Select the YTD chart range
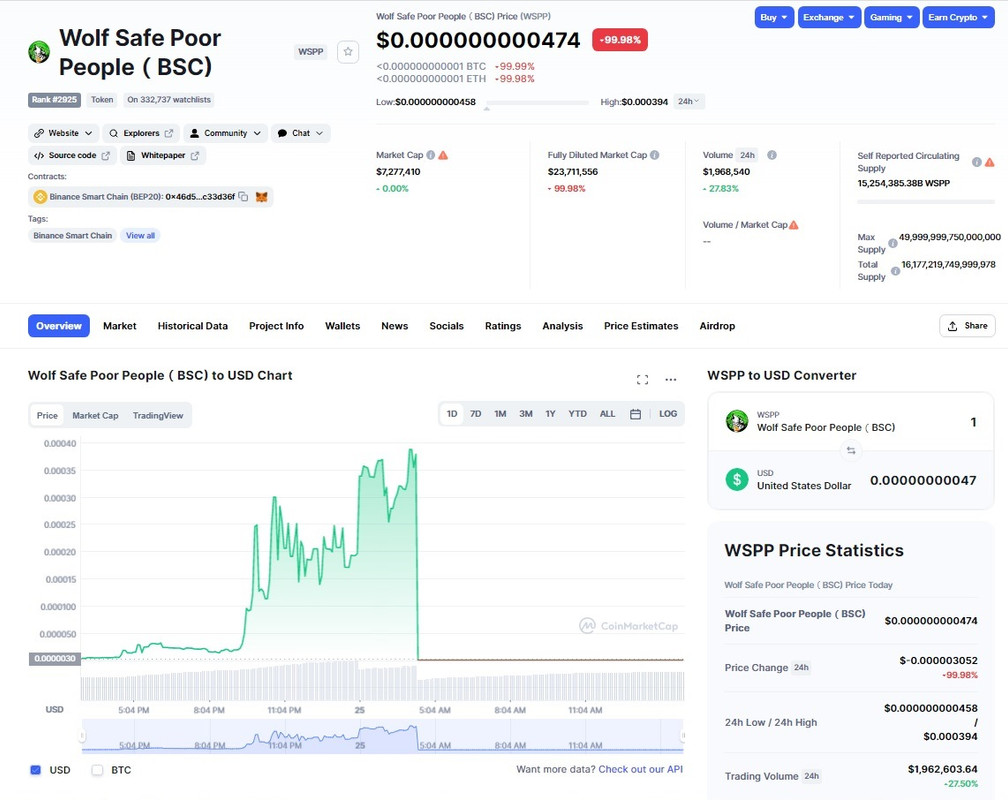Screen dimensions: 1008x800 [577, 414]
